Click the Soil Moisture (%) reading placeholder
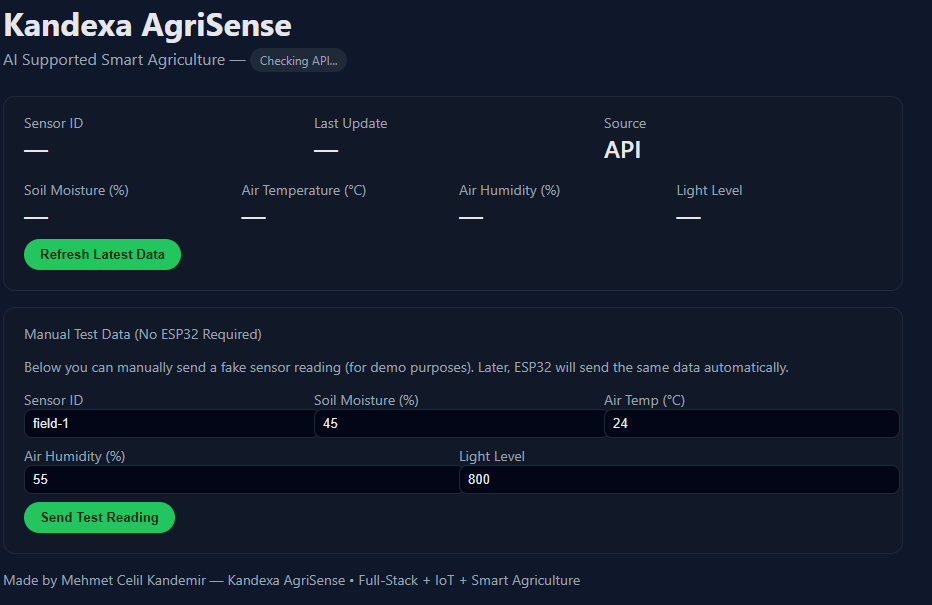This screenshot has height=605, width=932. (x=36, y=216)
